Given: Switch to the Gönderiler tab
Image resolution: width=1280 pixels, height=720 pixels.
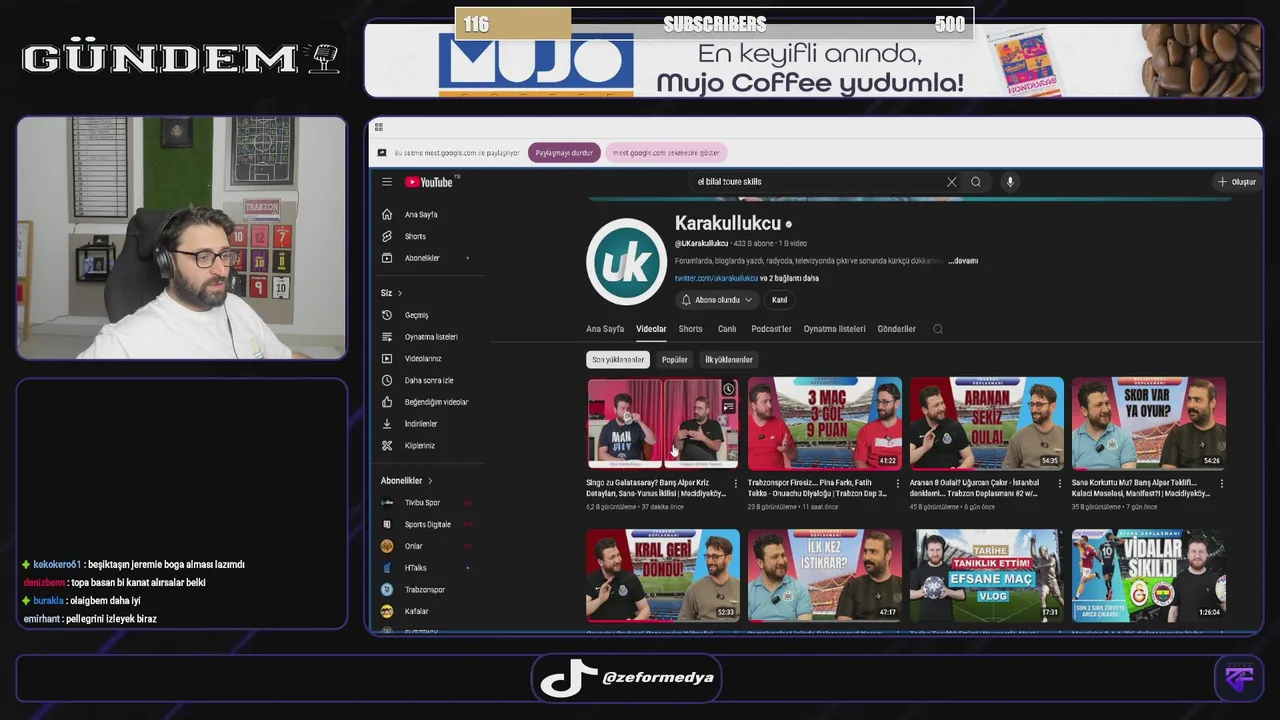Looking at the screenshot, I should point(896,329).
